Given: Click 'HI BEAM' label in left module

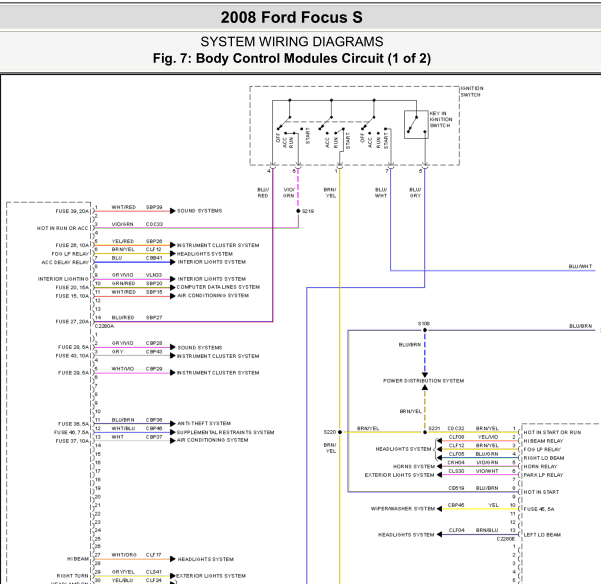Looking at the screenshot, I should pos(78,559).
